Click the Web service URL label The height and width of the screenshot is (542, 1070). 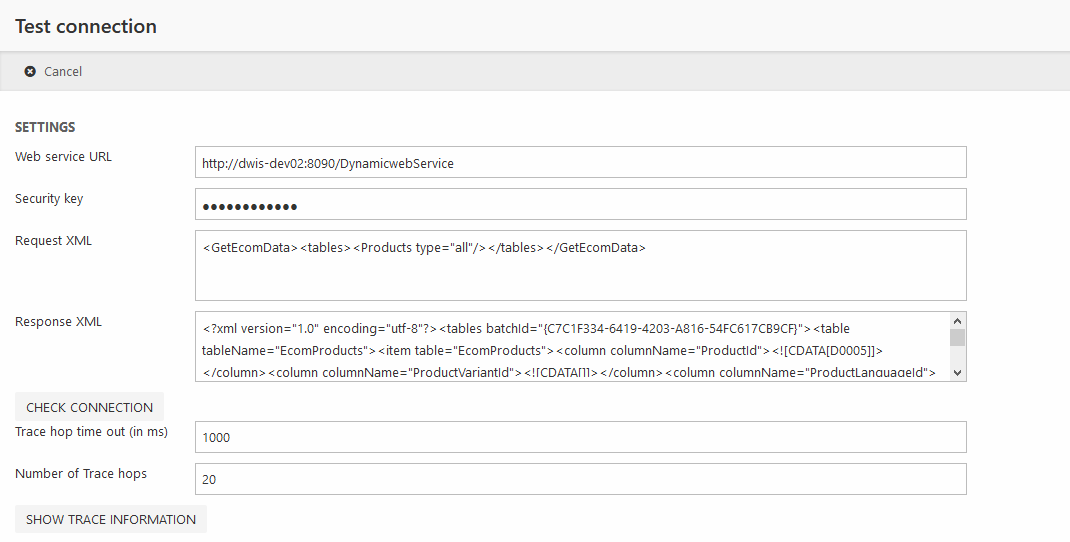pyautogui.click(x=63, y=157)
